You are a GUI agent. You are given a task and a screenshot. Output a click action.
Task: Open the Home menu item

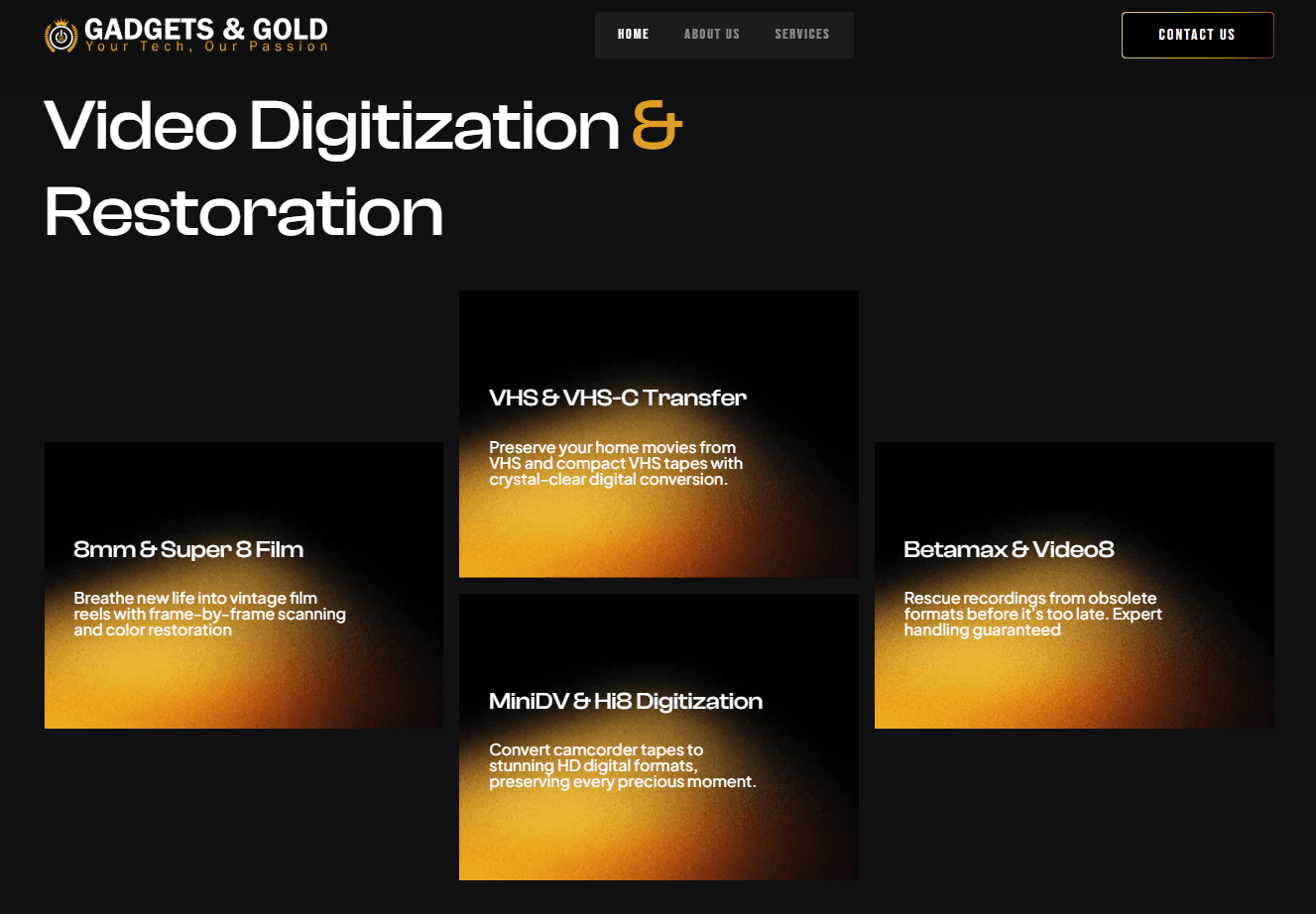tap(633, 34)
